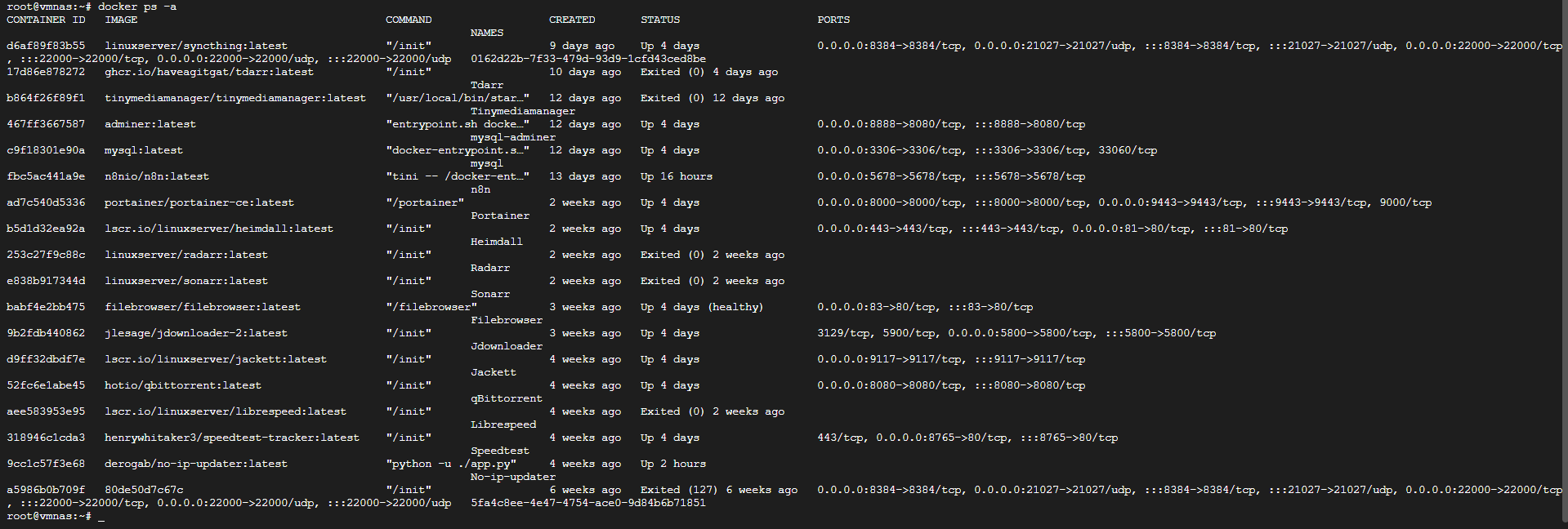Select image n8nio/n8n:latest

(x=157, y=176)
